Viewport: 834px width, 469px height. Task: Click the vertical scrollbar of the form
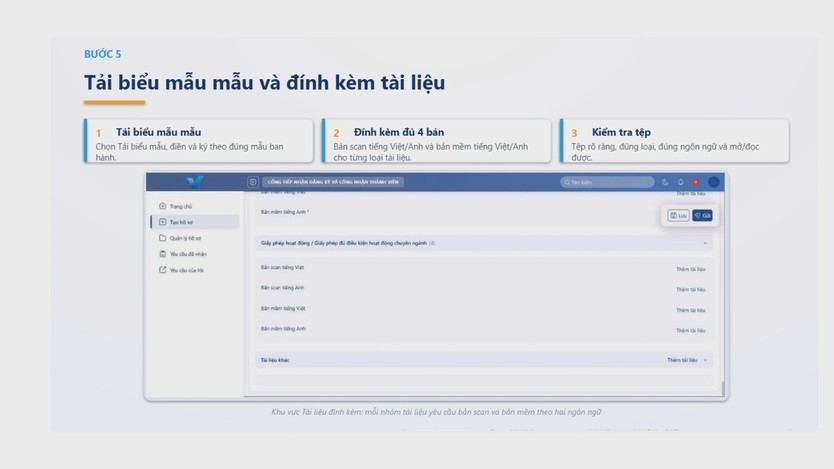(723, 389)
